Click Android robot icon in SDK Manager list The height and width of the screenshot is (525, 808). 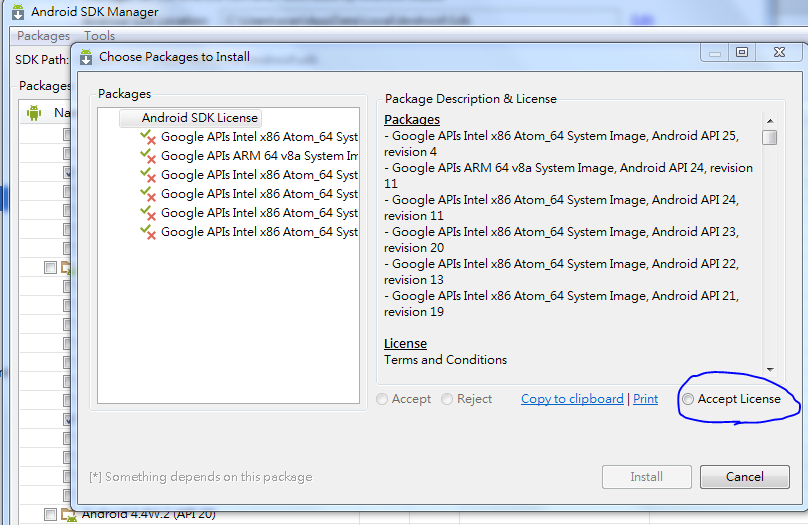[34, 112]
